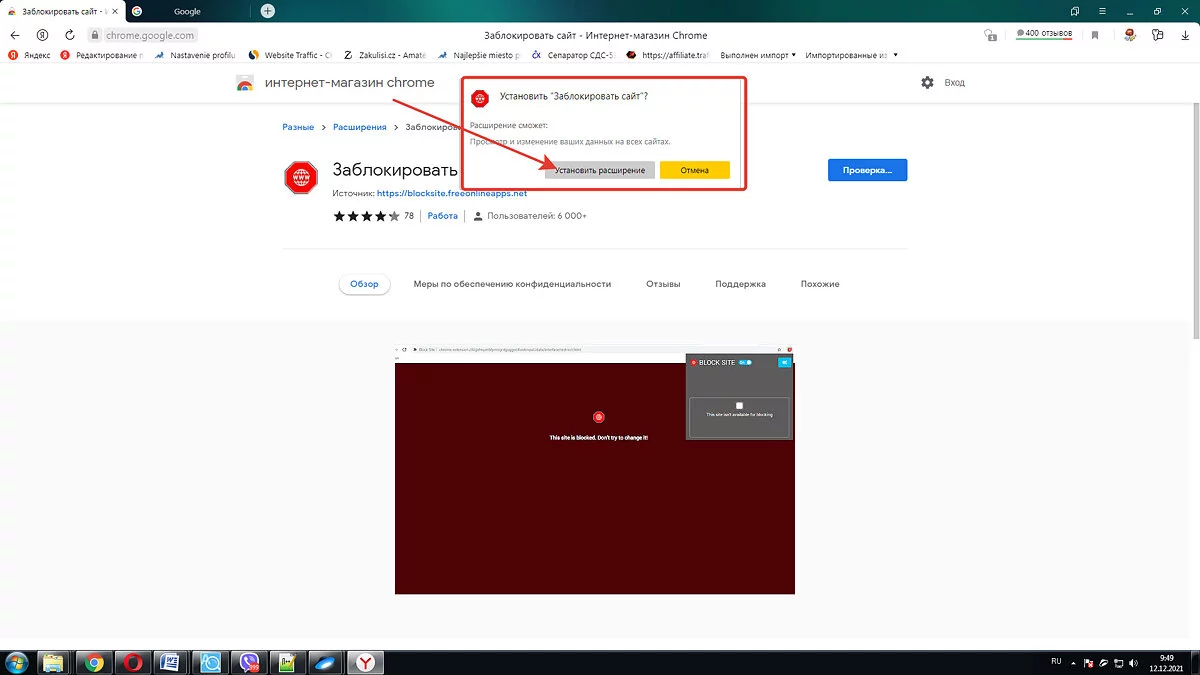1200x675 pixels.
Task: Open the tab collections icon in title bar
Action: (1075, 11)
